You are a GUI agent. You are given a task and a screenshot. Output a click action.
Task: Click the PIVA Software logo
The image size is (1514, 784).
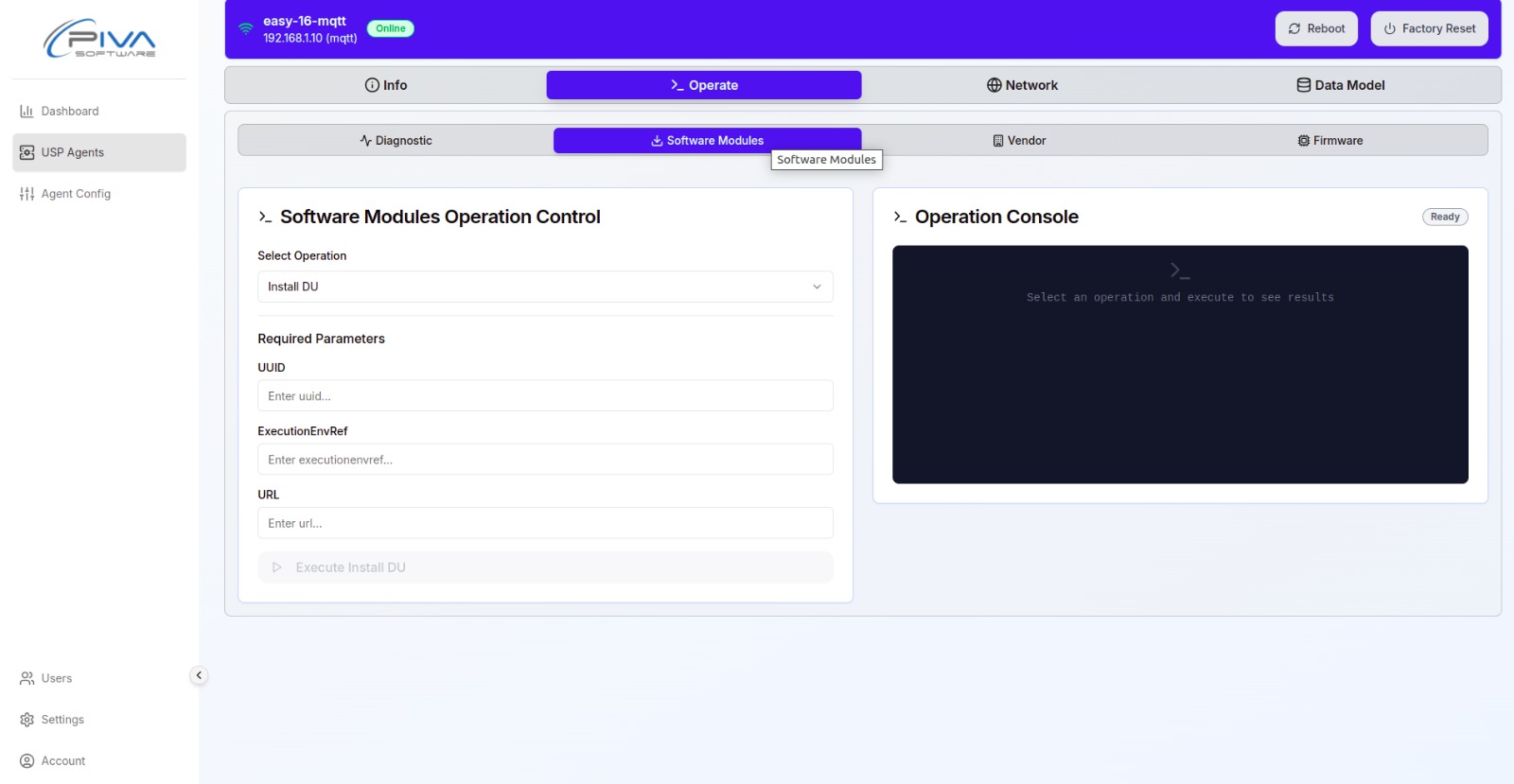coord(99,39)
